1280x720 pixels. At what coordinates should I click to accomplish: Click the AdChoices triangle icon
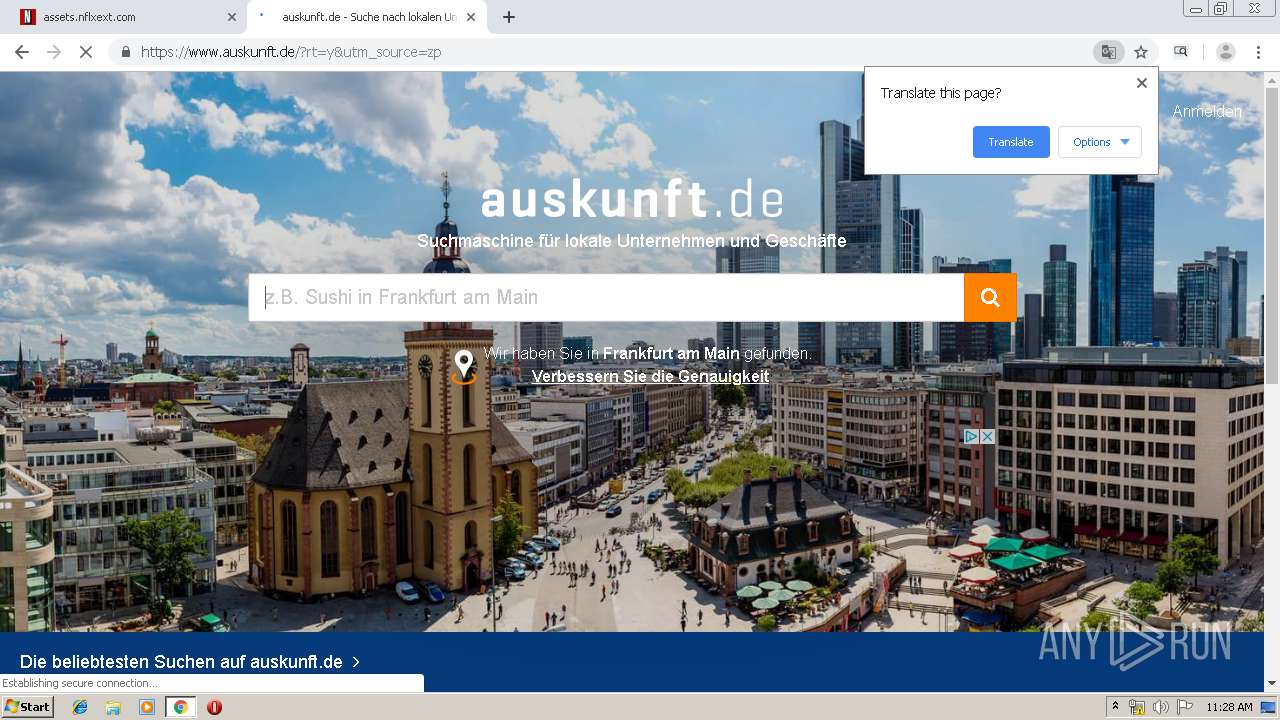click(x=971, y=437)
